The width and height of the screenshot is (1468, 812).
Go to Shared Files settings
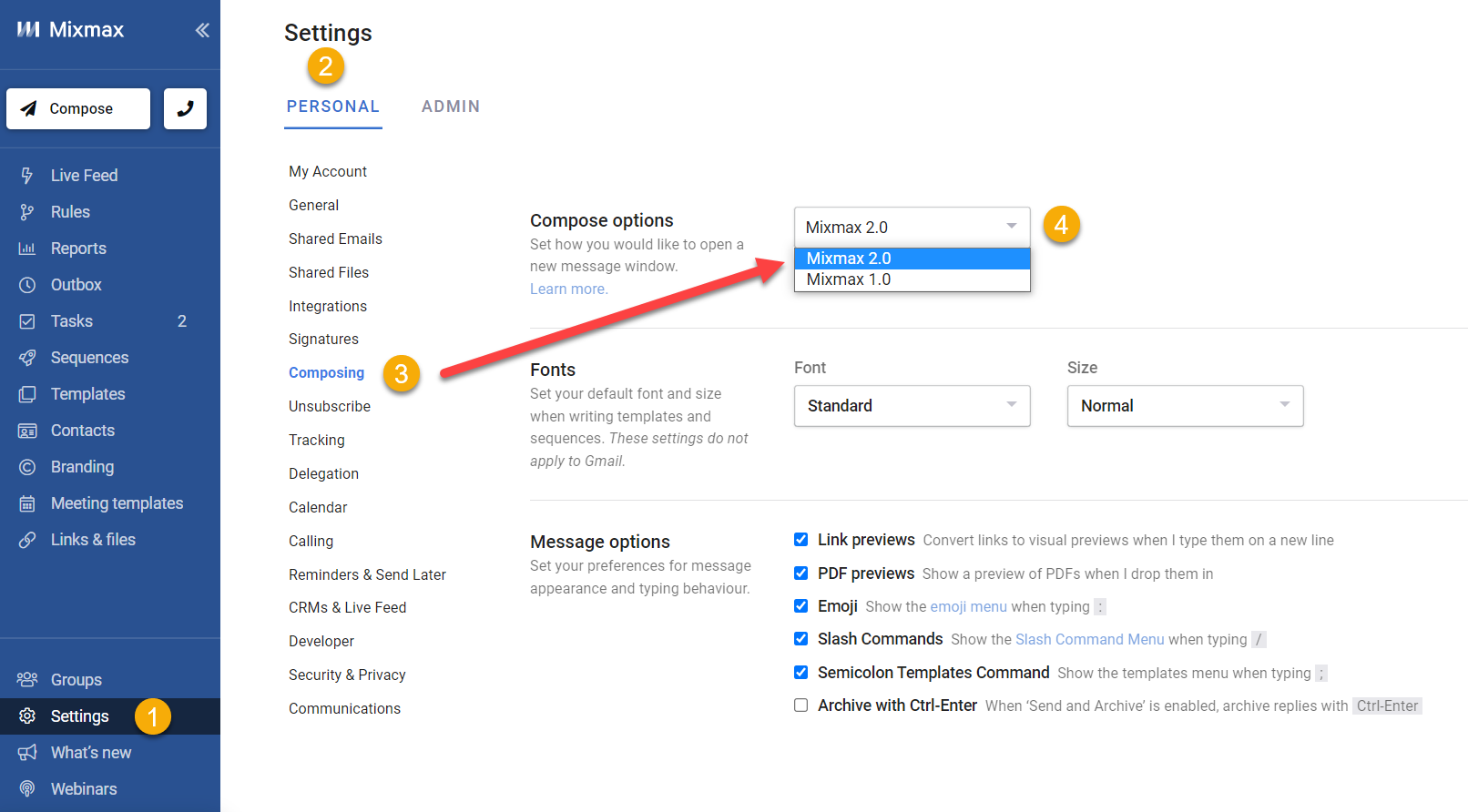pyautogui.click(x=329, y=273)
